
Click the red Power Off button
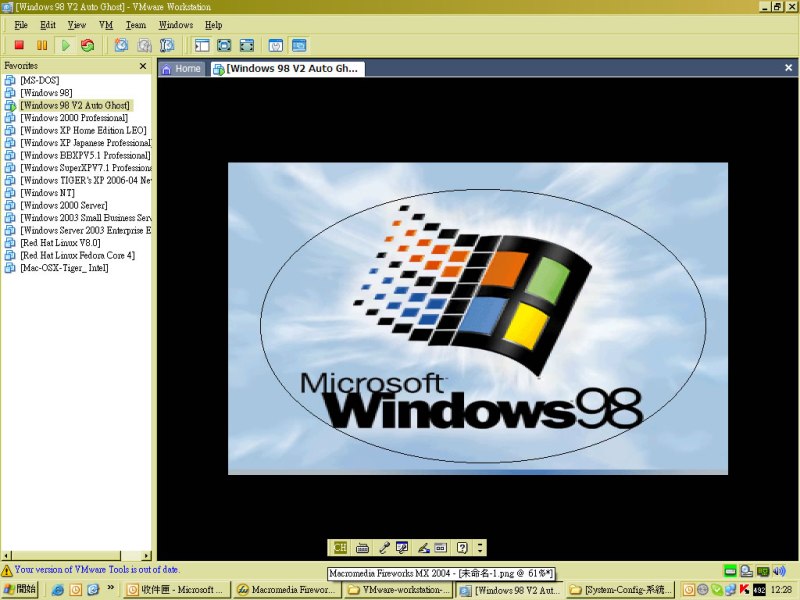coord(19,45)
